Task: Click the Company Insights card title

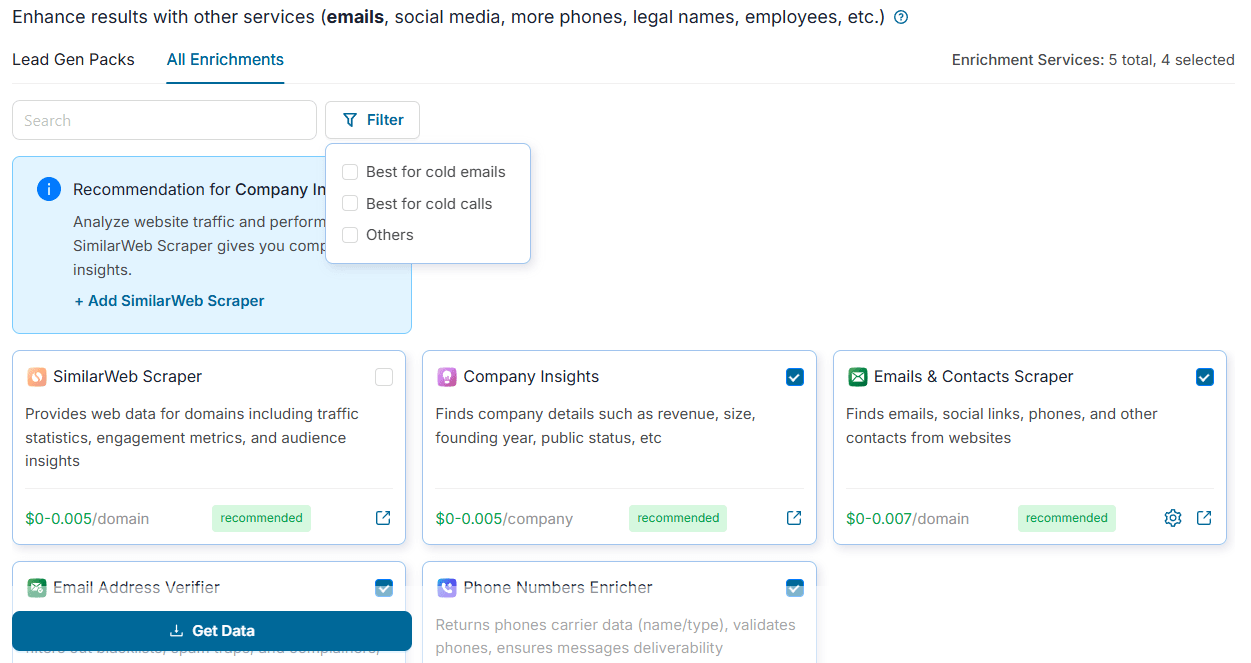Action: point(531,377)
